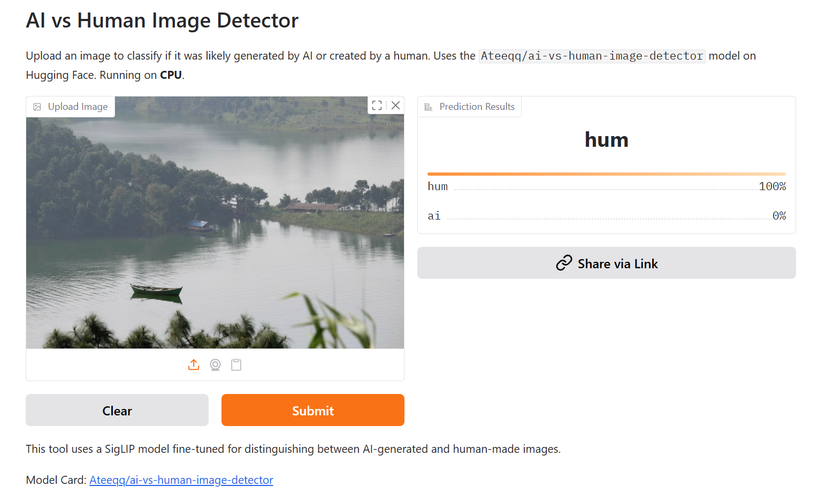The width and height of the screenshot is (825, 491).
Task: Click the orange hum confidence bar
Action: (x=606, y=174)
